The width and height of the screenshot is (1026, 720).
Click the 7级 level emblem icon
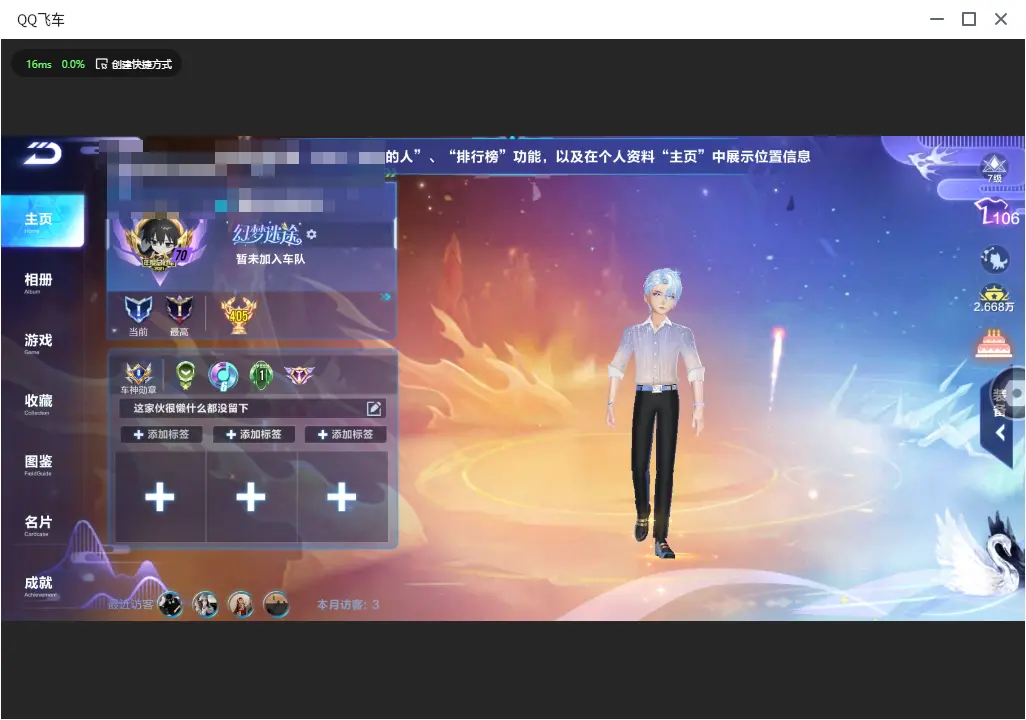click(x=995, y=168)
